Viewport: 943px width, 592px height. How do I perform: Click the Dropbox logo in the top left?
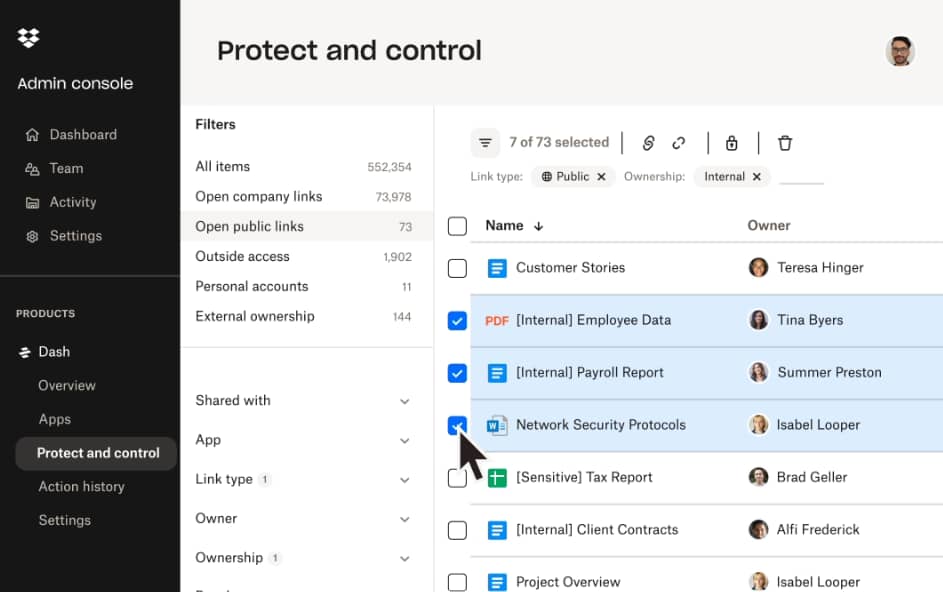[27, 38]
